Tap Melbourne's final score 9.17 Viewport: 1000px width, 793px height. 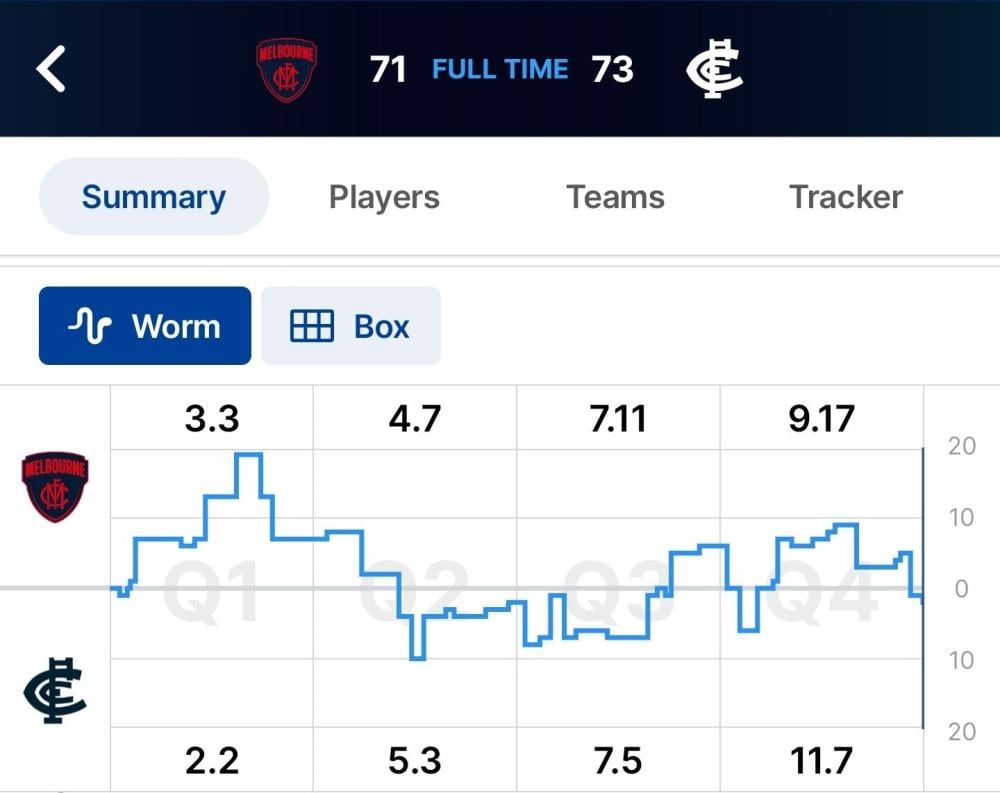click(x=821, y=418)
